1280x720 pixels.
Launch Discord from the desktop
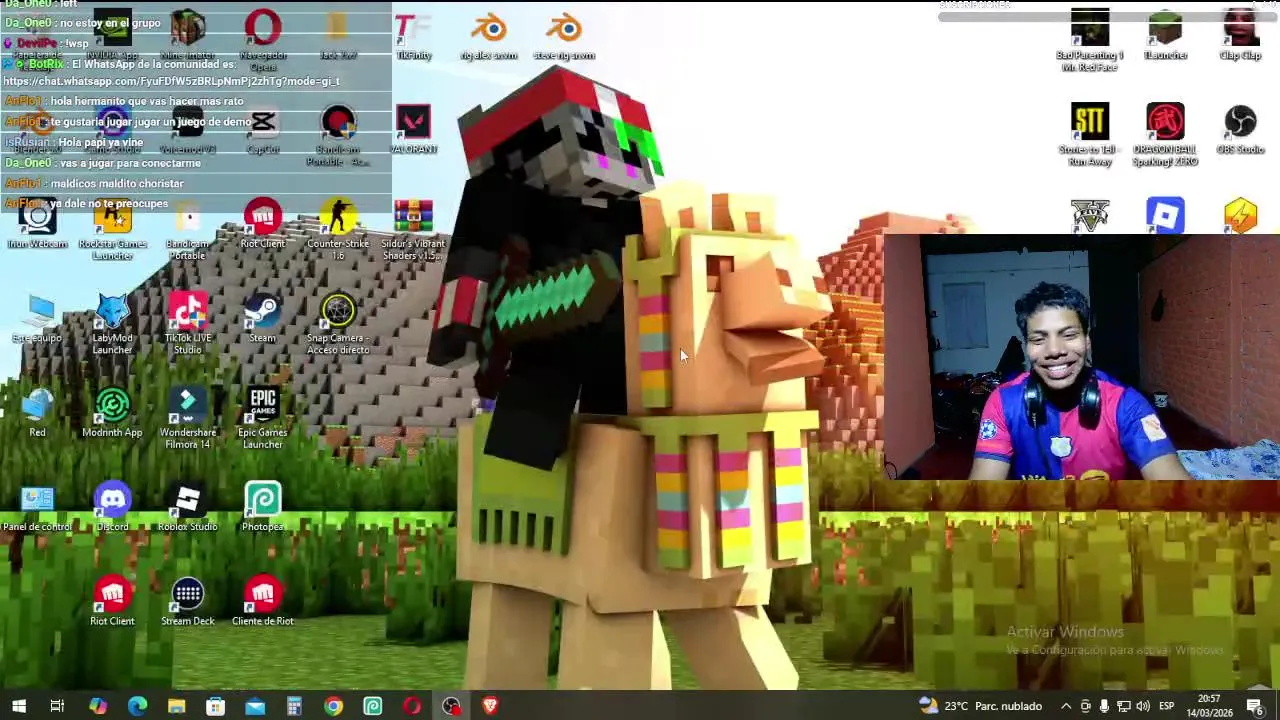(112, 508)
